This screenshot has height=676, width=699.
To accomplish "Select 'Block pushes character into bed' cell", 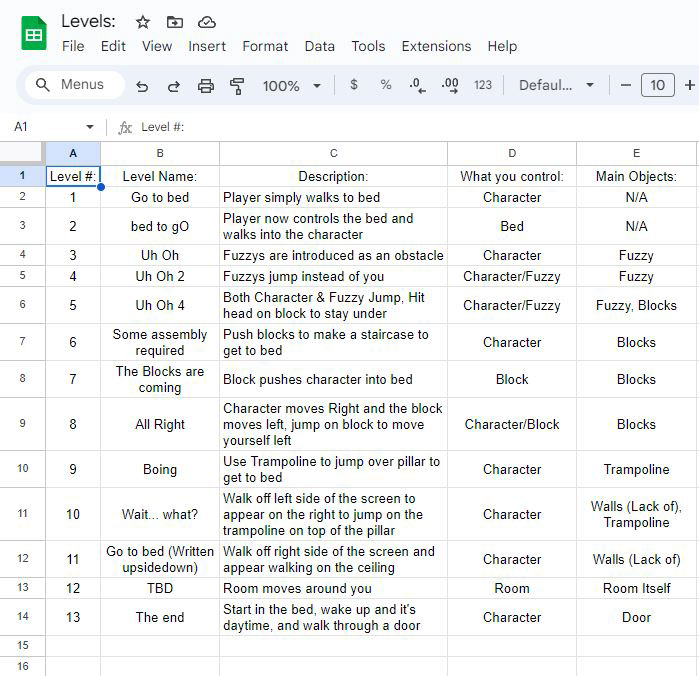I will click(x=333, y=379).
